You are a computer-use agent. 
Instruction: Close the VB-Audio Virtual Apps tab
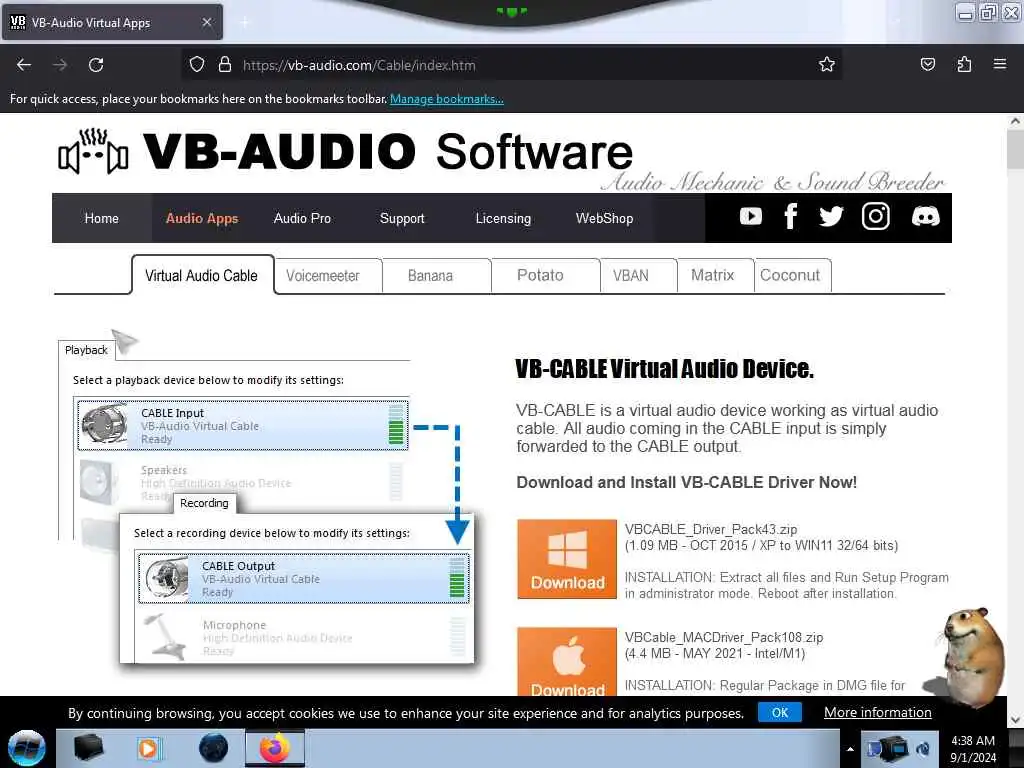(x=207, y=22)
